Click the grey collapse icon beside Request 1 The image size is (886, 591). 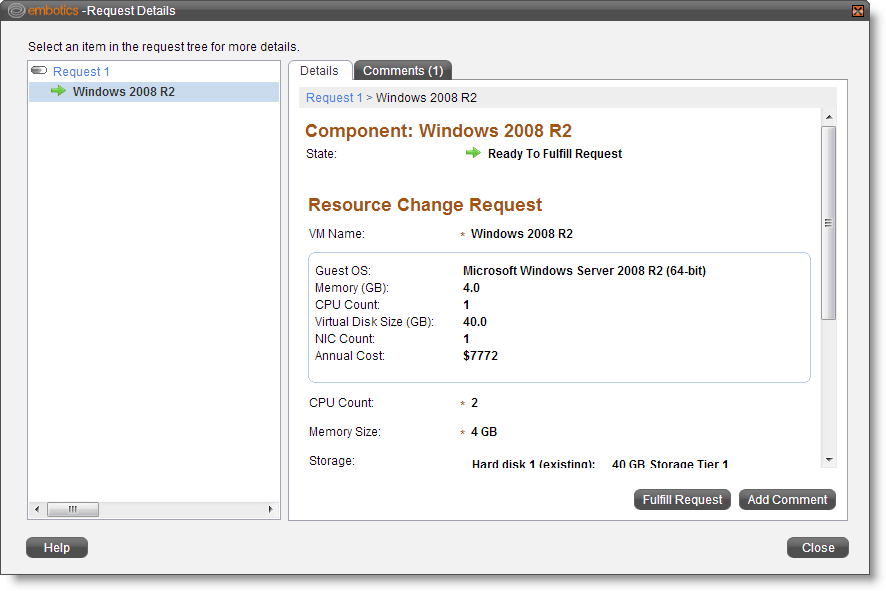point(38,70)
